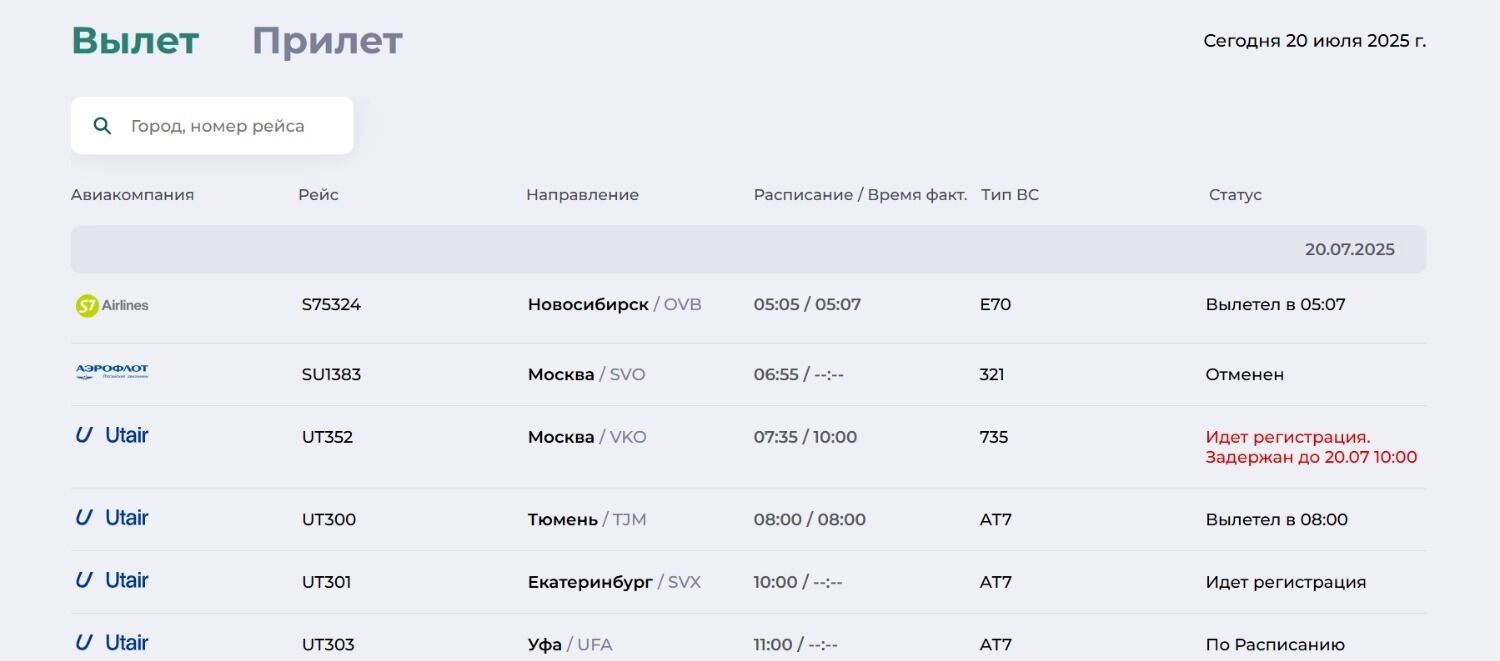Click the red delayed status of UT352
Viewport: 1500px width, 661px height.
[x=1311, y=447]
